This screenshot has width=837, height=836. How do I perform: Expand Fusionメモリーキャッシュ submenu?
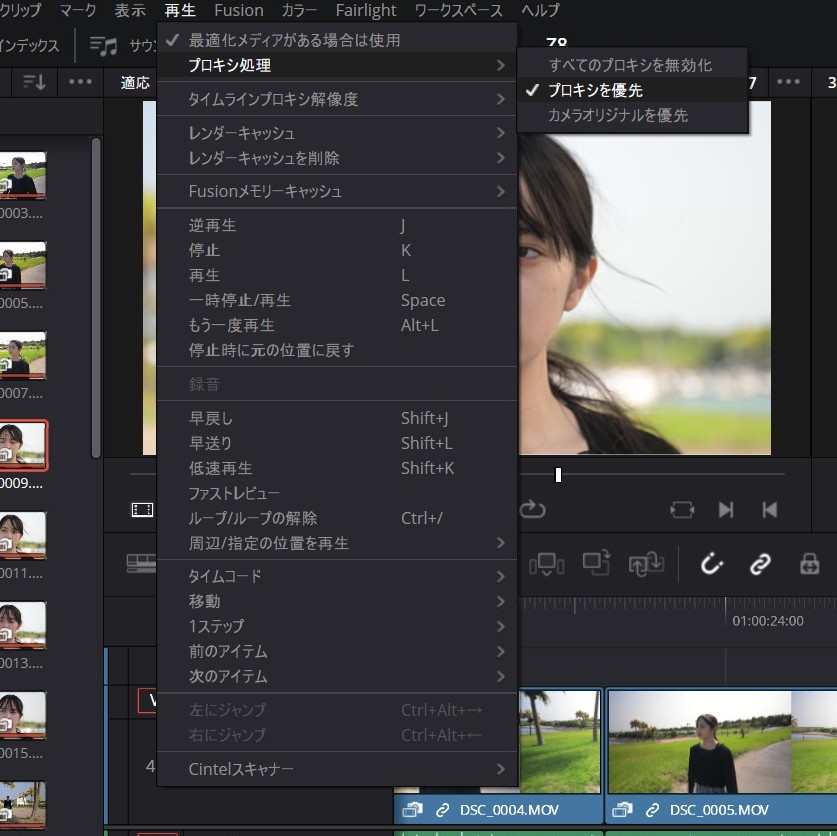click(337, 191)
